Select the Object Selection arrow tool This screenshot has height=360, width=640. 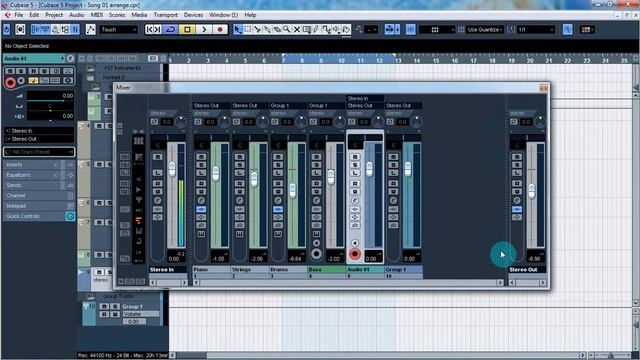[238, 29]
